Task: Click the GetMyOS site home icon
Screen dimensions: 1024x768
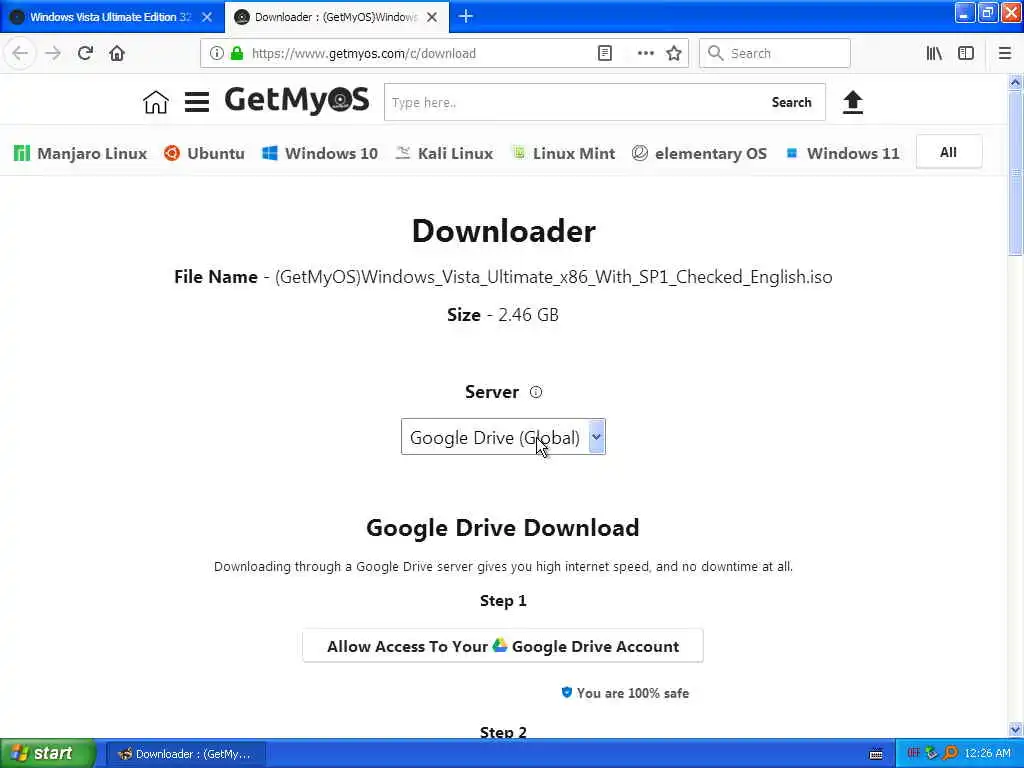Action: coord(155,102)
